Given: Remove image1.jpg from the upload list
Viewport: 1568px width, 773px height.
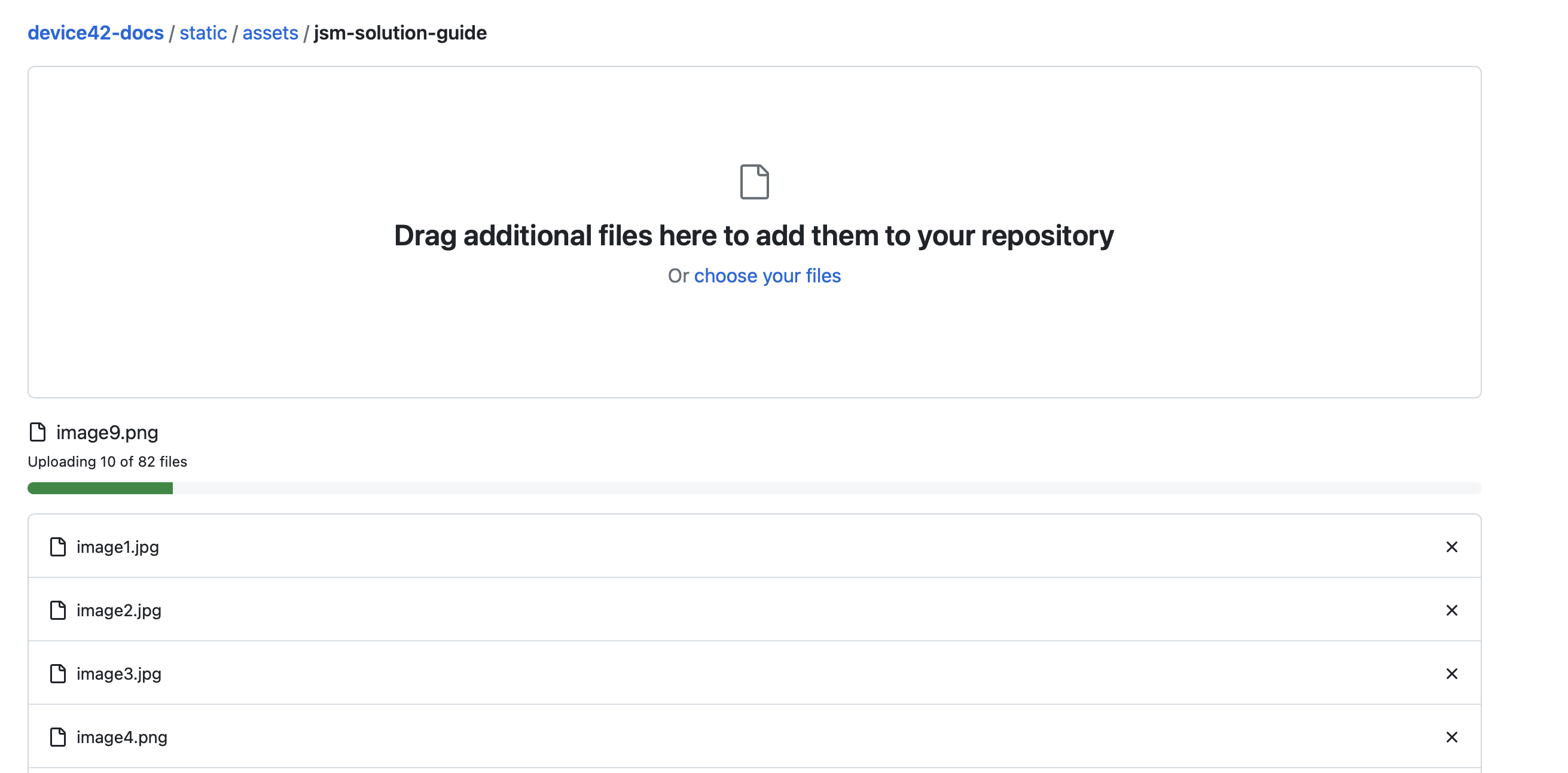Looking at the screenshot, I should [1452, 546].
